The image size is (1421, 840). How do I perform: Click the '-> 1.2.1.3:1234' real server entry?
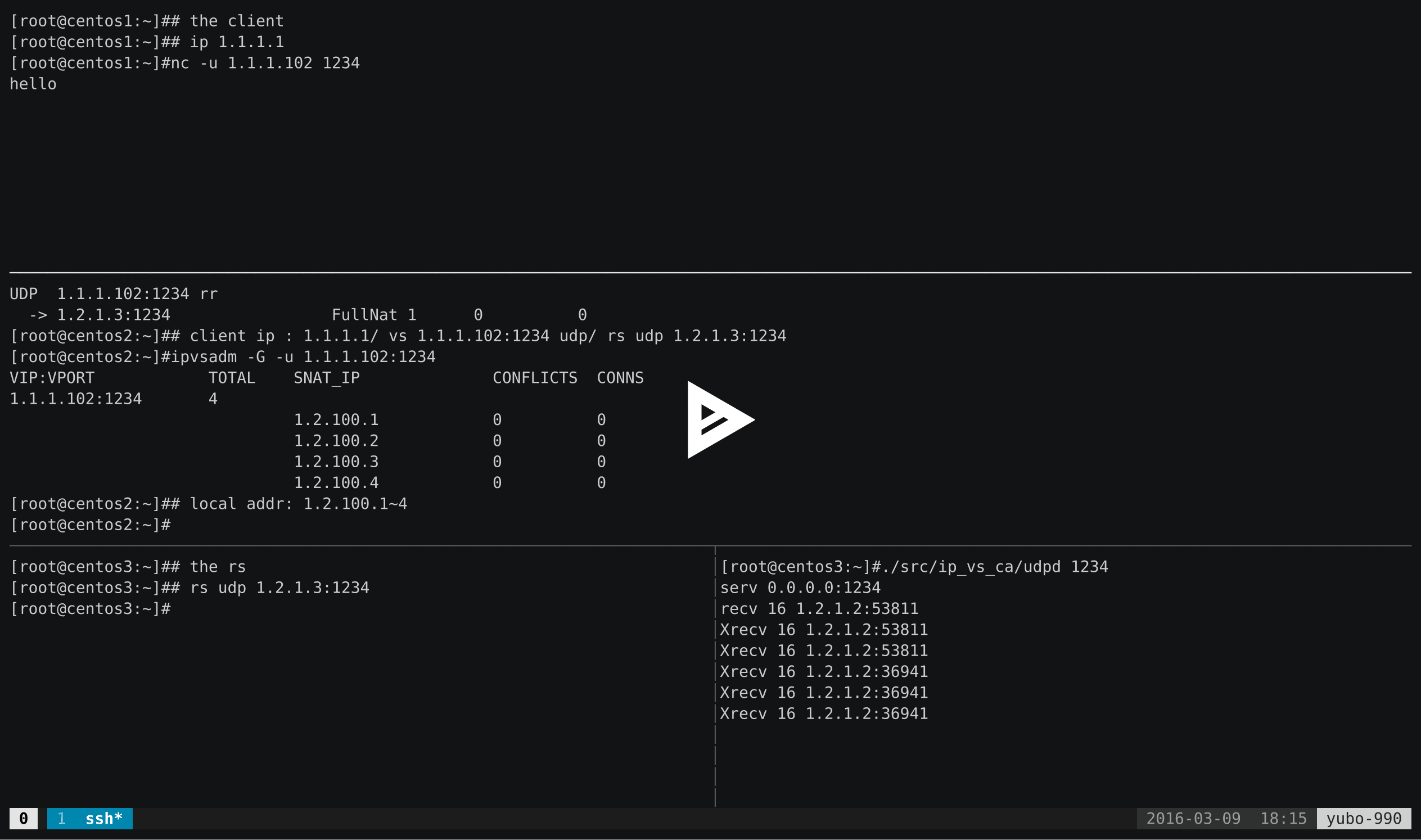[100, 315]
